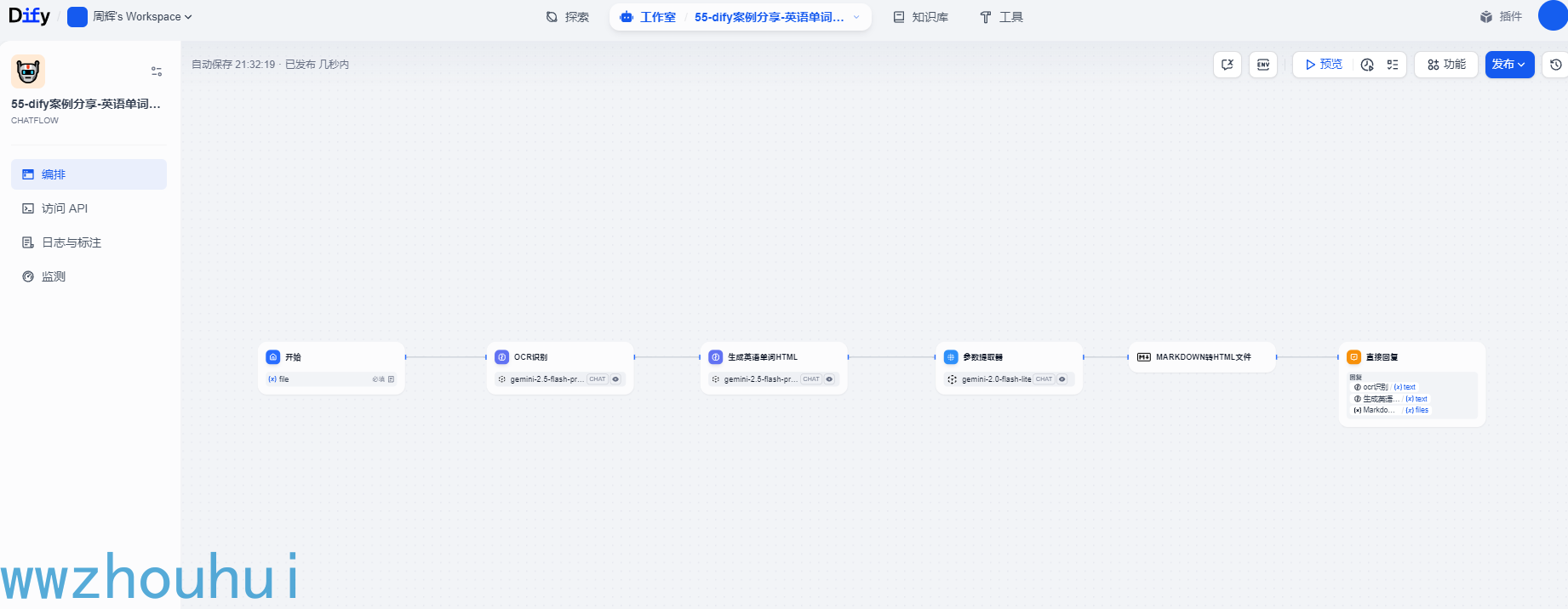Click the 生成英语单词HTML LLM node icon
1568x609 pixels.
(x=716, y=357)
